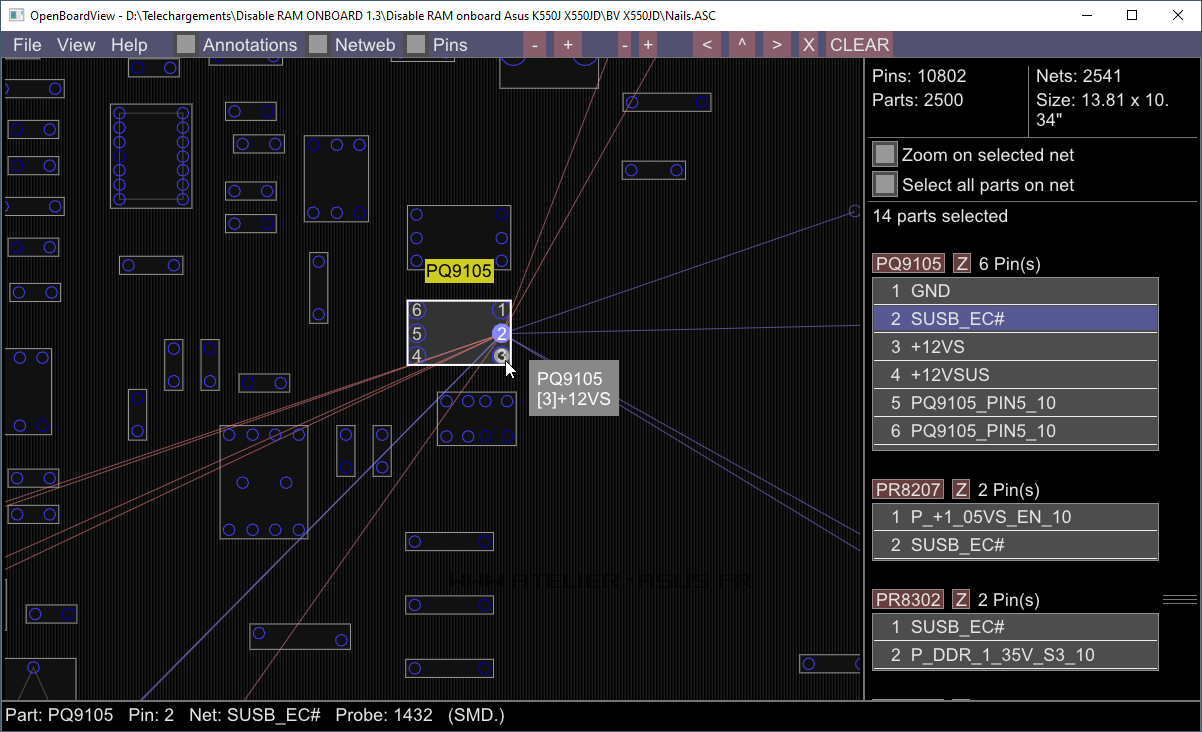The width and height of the screenshot is (1202, 732).
Task: Click the Z button next to PQ9105
Action: click(961, 264)
